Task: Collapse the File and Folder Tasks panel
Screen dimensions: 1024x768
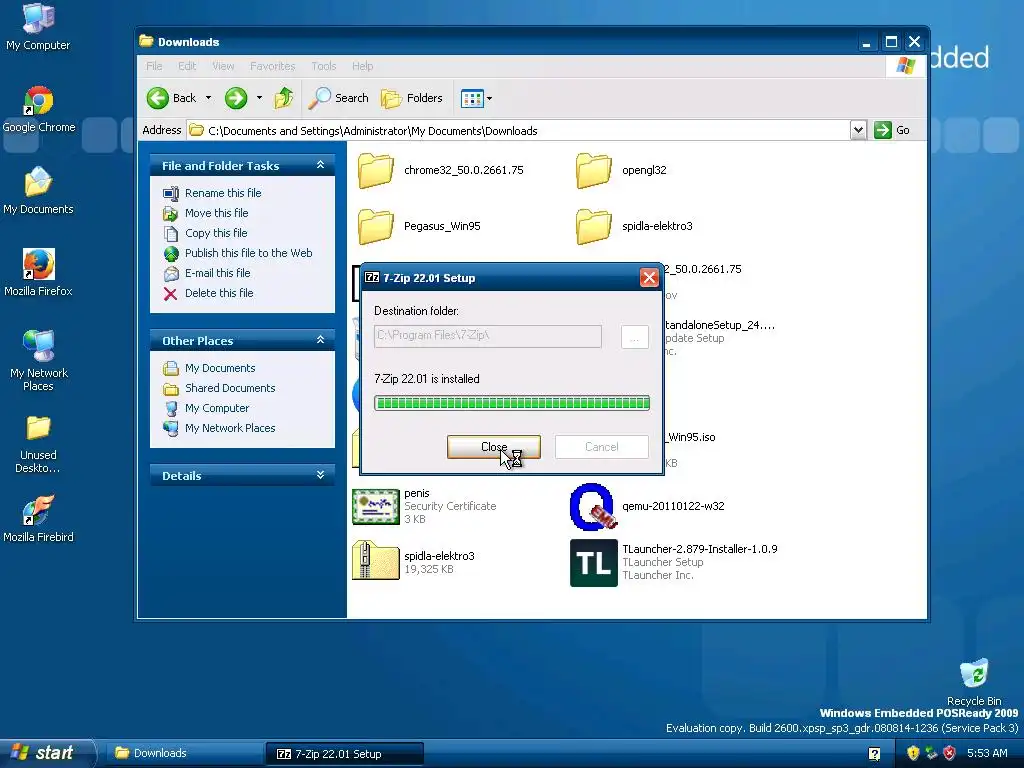Action: (x=320, y=165)
